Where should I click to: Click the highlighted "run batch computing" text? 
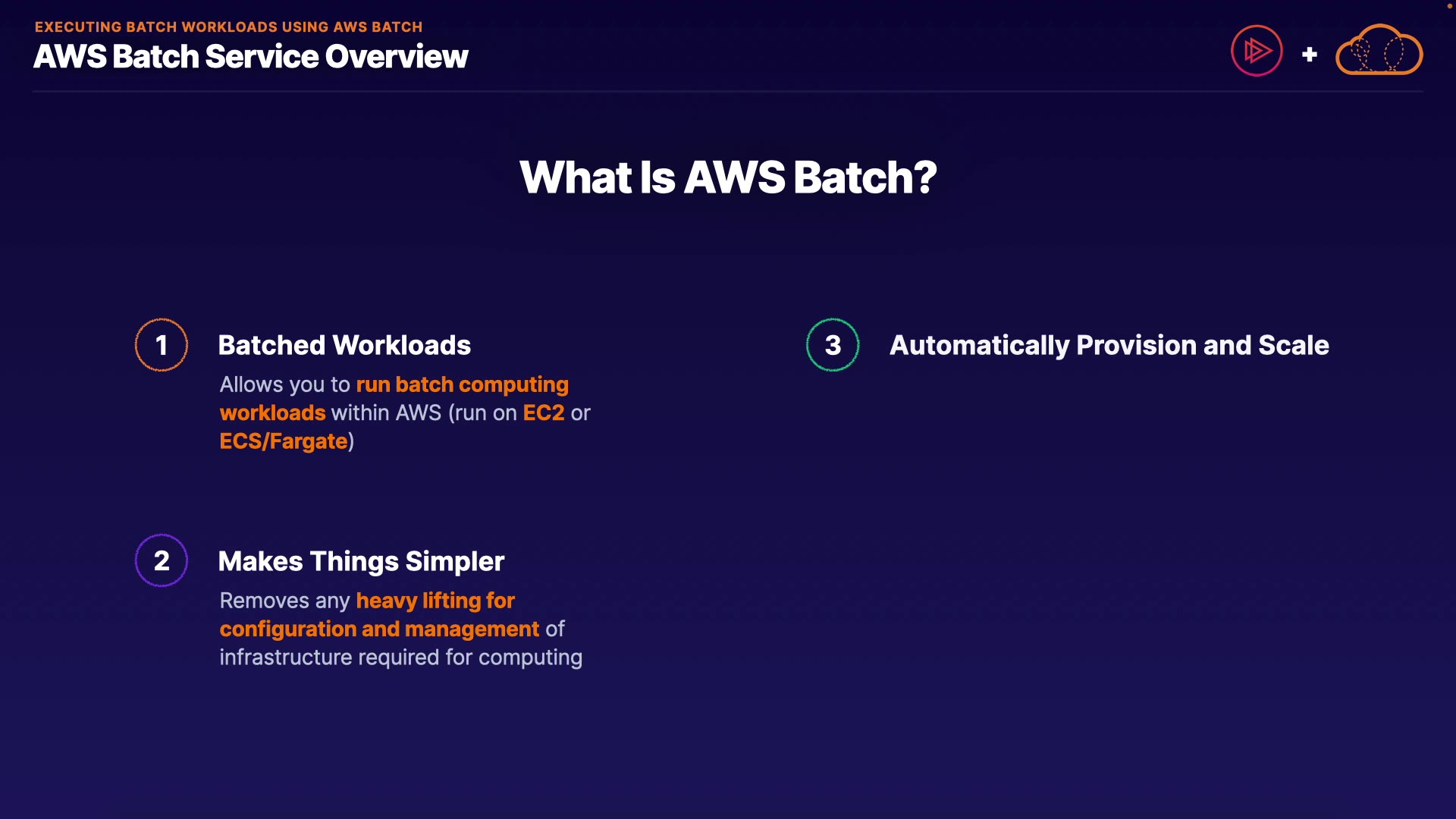click(462, 384)
